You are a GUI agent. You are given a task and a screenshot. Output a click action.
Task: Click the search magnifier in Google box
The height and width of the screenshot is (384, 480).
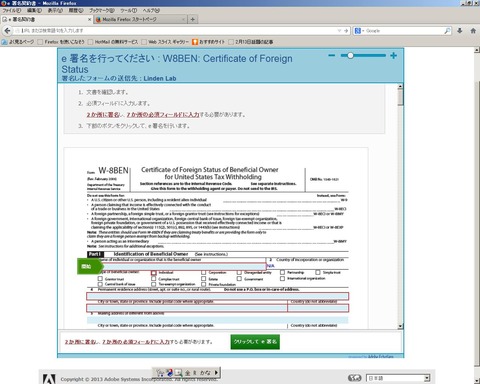(447, 31)
